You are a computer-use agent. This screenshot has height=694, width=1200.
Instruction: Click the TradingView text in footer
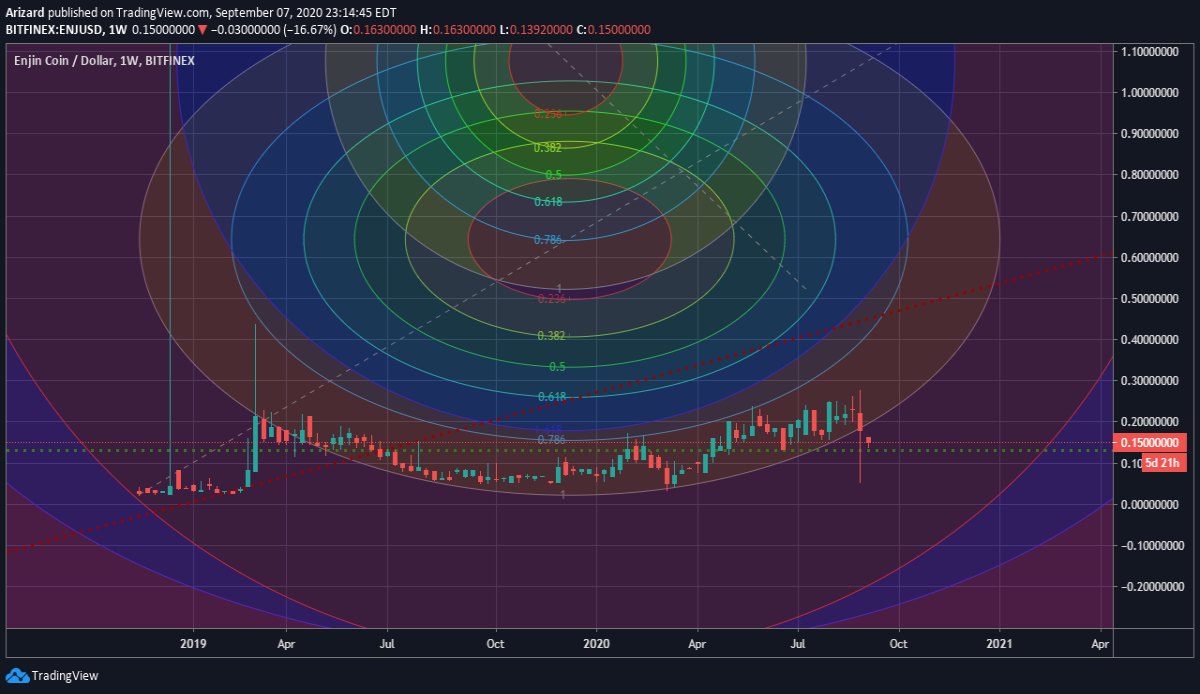click(x=66, y=677)
